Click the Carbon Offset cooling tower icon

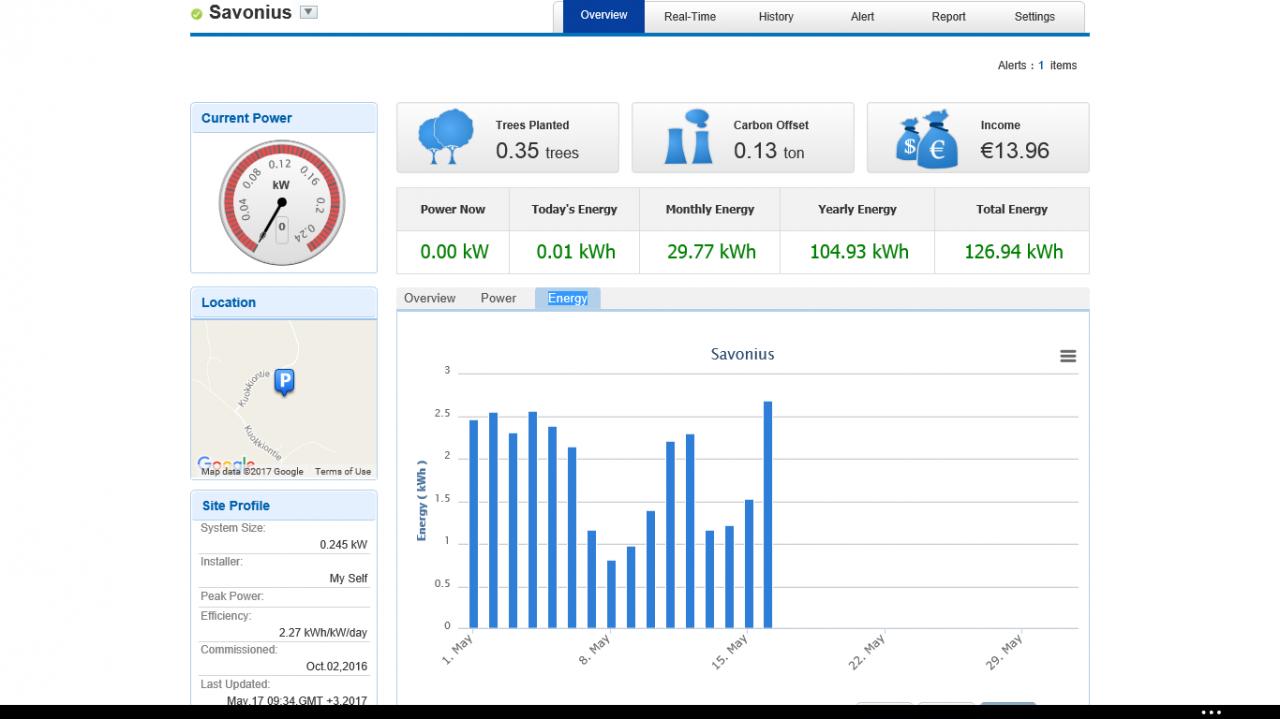(688, 138)
